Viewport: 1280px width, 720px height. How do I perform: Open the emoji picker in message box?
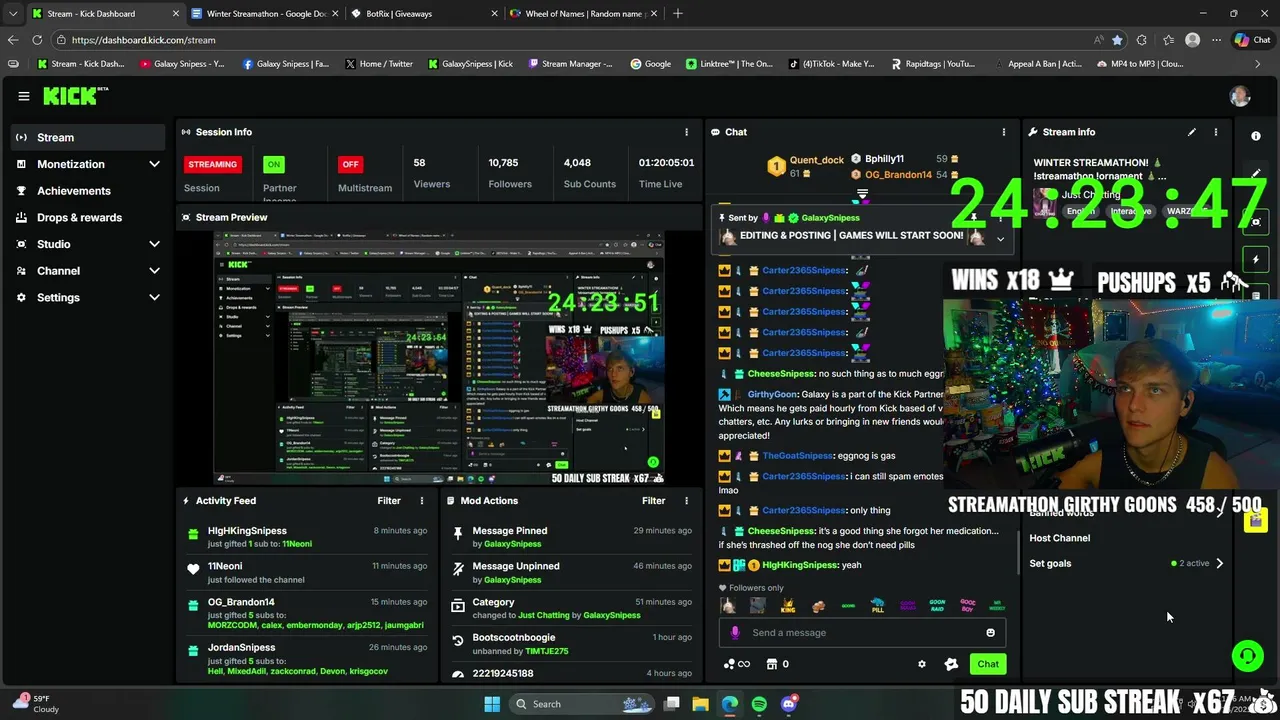click(x=990, y=633)
